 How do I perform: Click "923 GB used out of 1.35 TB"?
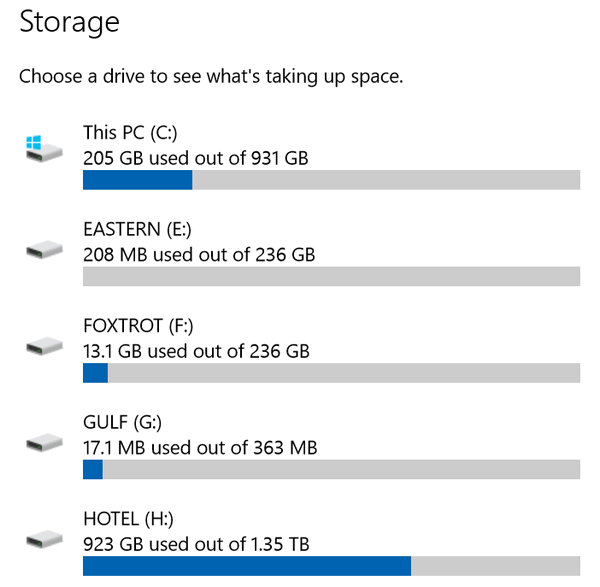(196, 544)
